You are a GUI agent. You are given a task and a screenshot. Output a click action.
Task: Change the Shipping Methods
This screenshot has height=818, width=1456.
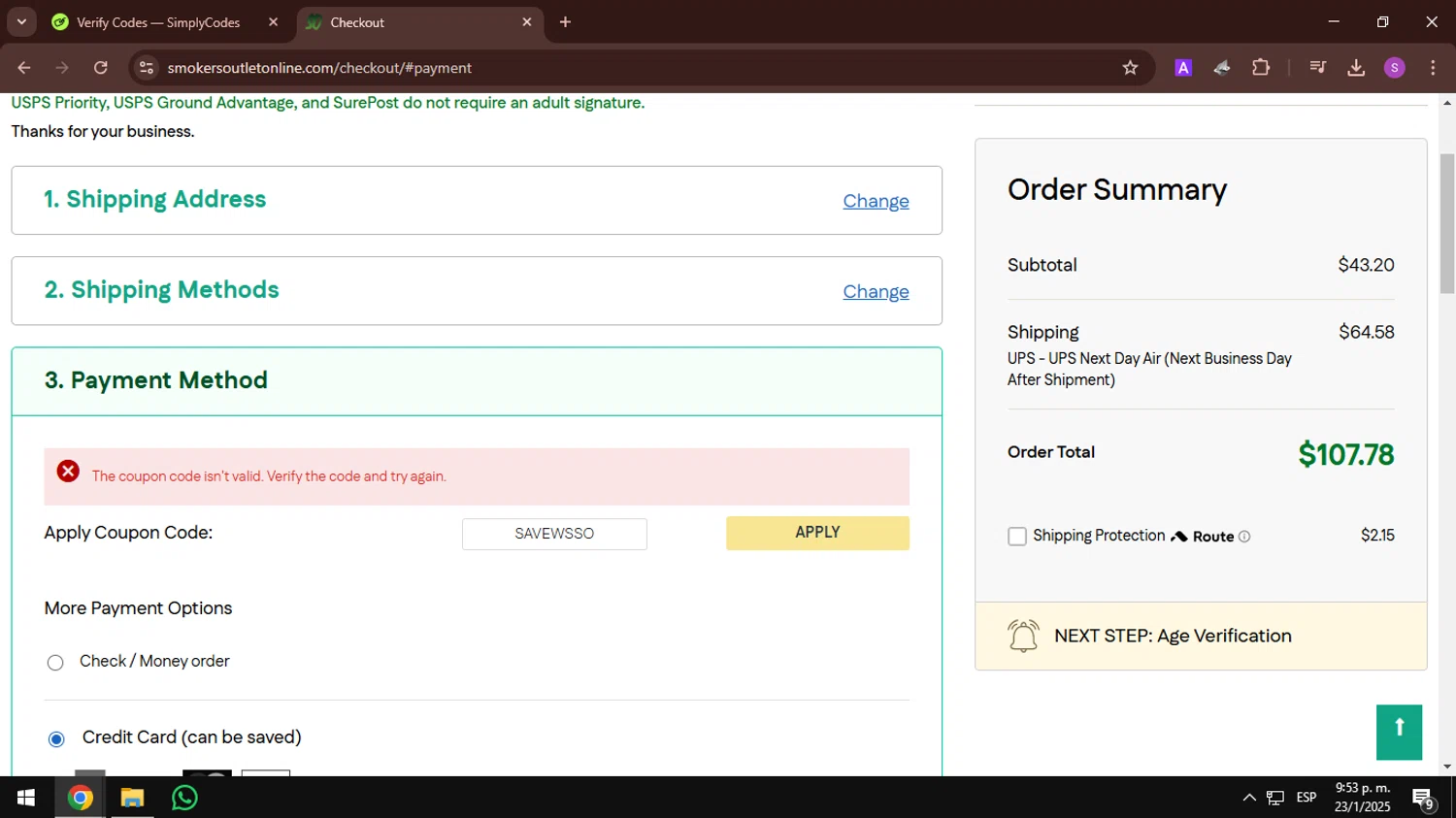(876, 291)
